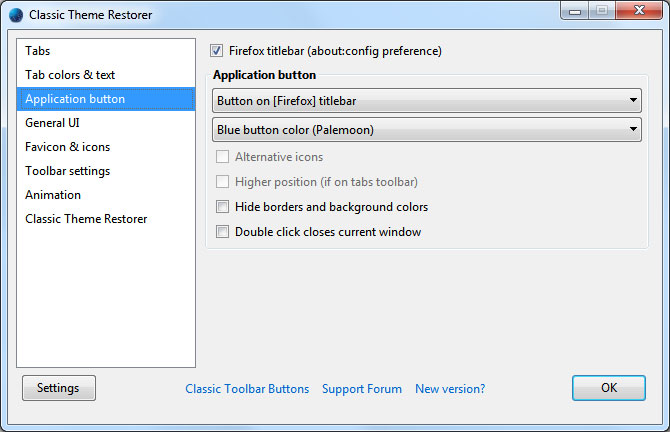Open the Button on [Firefox] titlebar dropdown
Image resolution: width=670 pixels, height=432 pixels.
point(427,101)
